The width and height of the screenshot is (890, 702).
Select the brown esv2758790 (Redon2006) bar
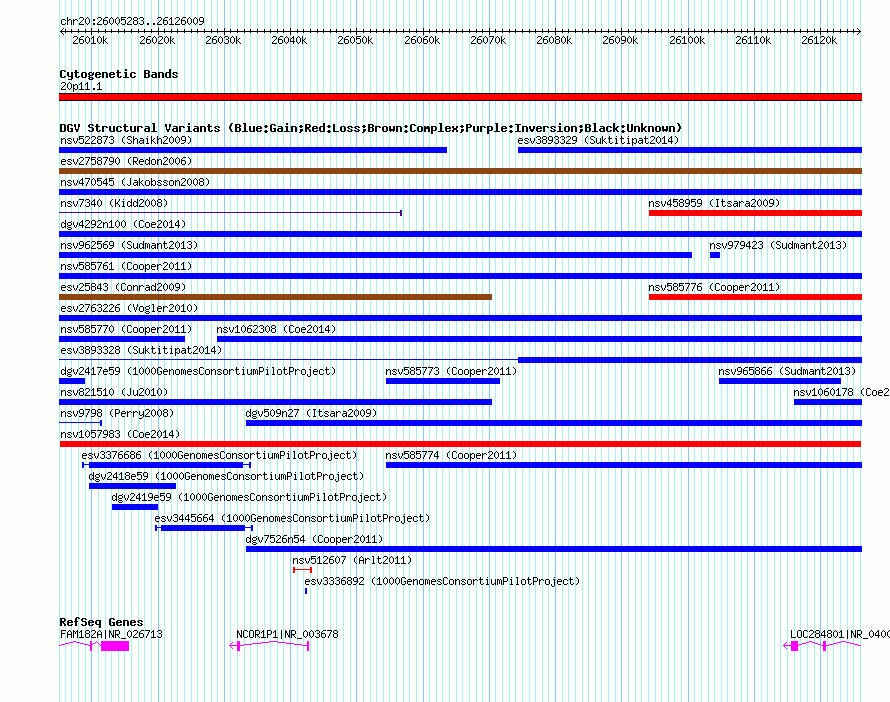tap(460, 171)
